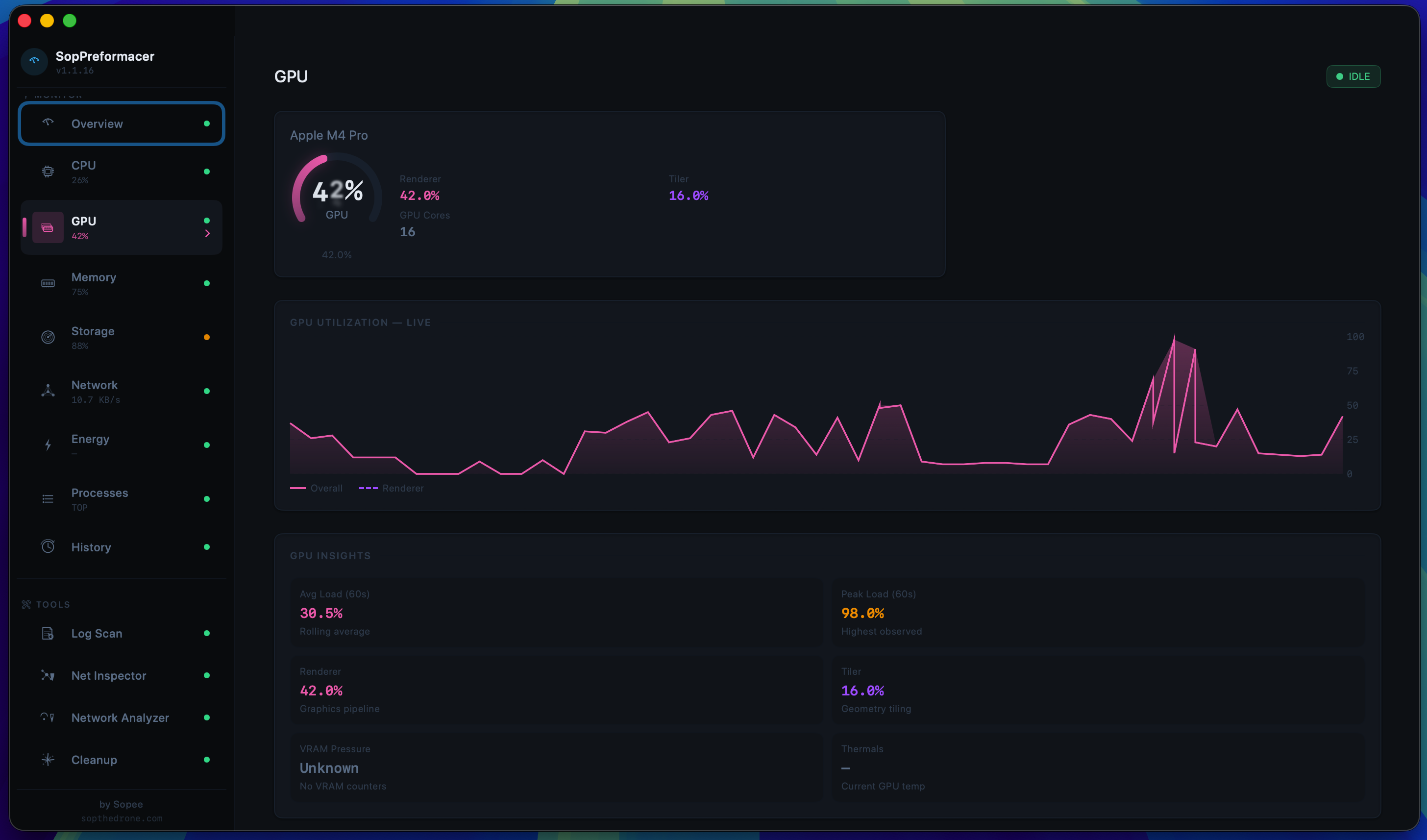The image size is (1427, 840).
Task: Expand the GPU sidebar entry chevron
Action: coord(208,233)
